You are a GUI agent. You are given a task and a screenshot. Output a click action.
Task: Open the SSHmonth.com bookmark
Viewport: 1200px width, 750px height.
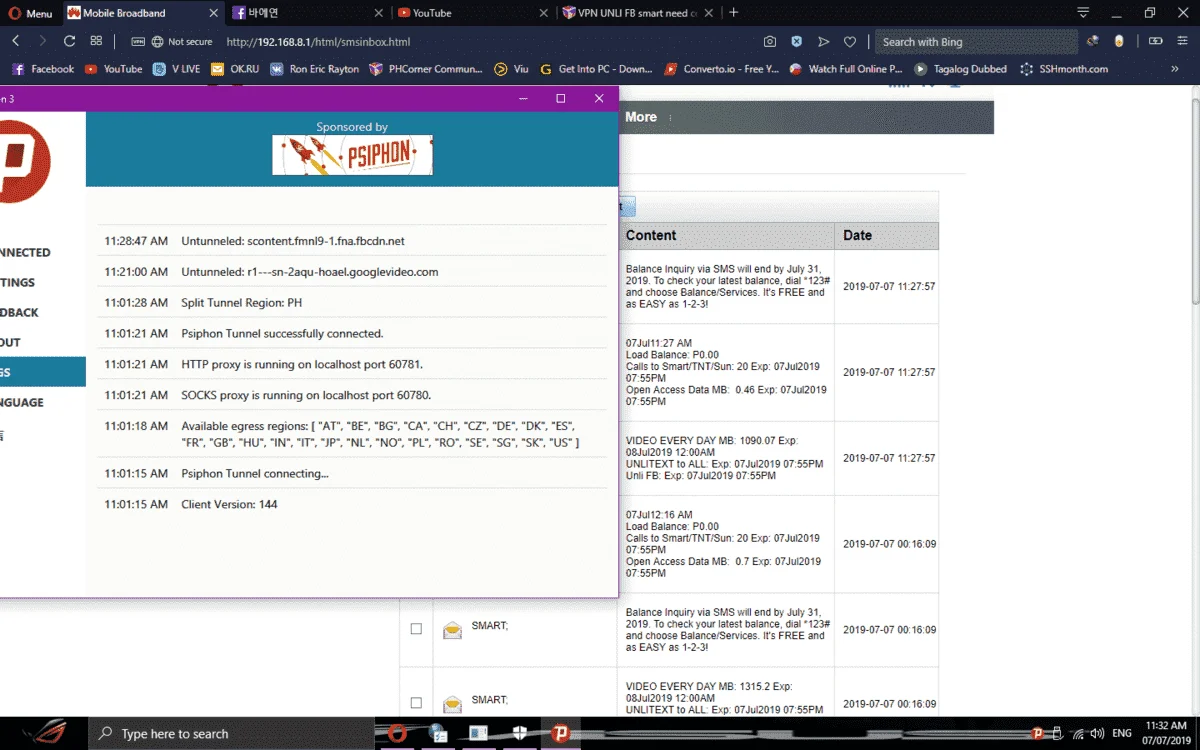click(x=1064, y=69)
